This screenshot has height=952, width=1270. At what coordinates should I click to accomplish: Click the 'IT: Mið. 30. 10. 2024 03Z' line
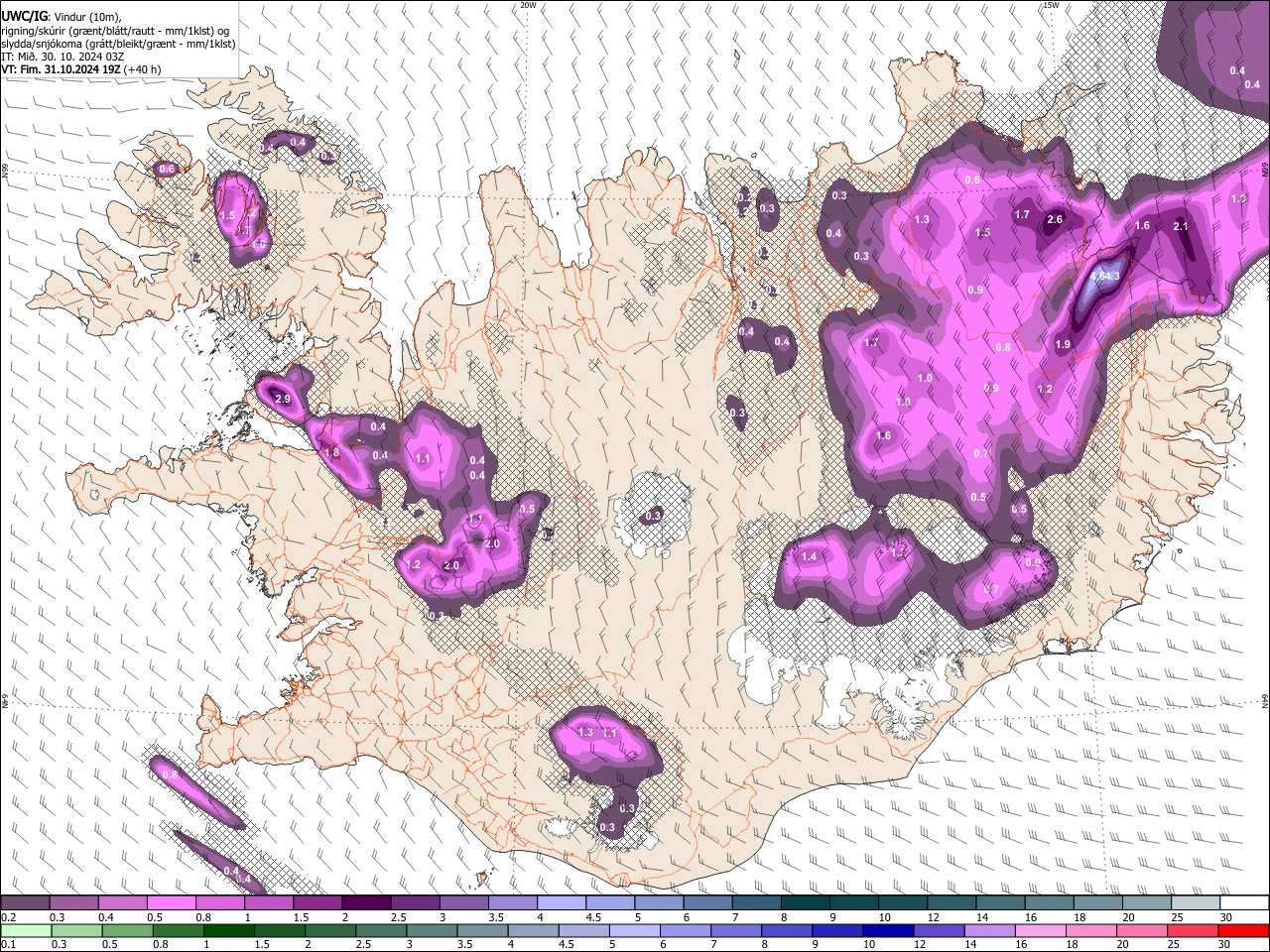pyautogui.click(x=63, y=57)
